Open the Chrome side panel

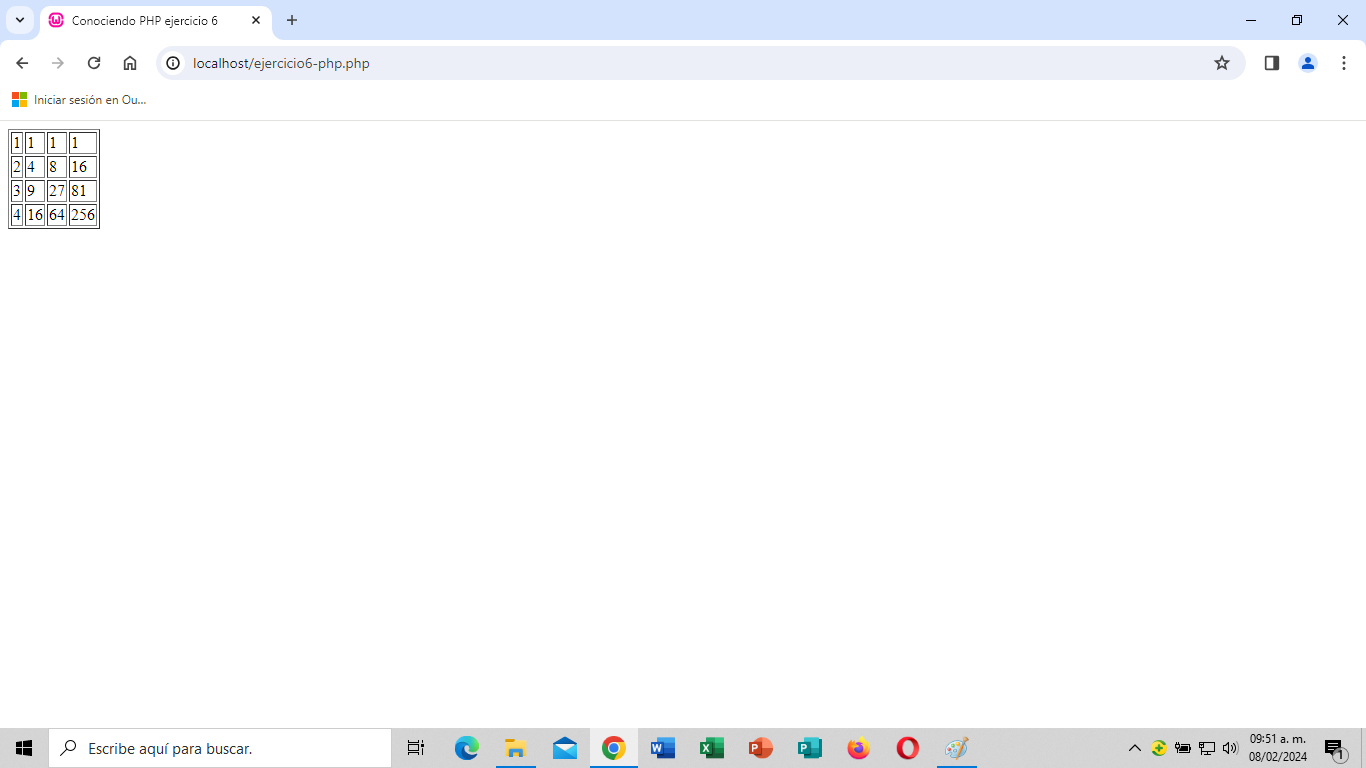pos(1272,63)
